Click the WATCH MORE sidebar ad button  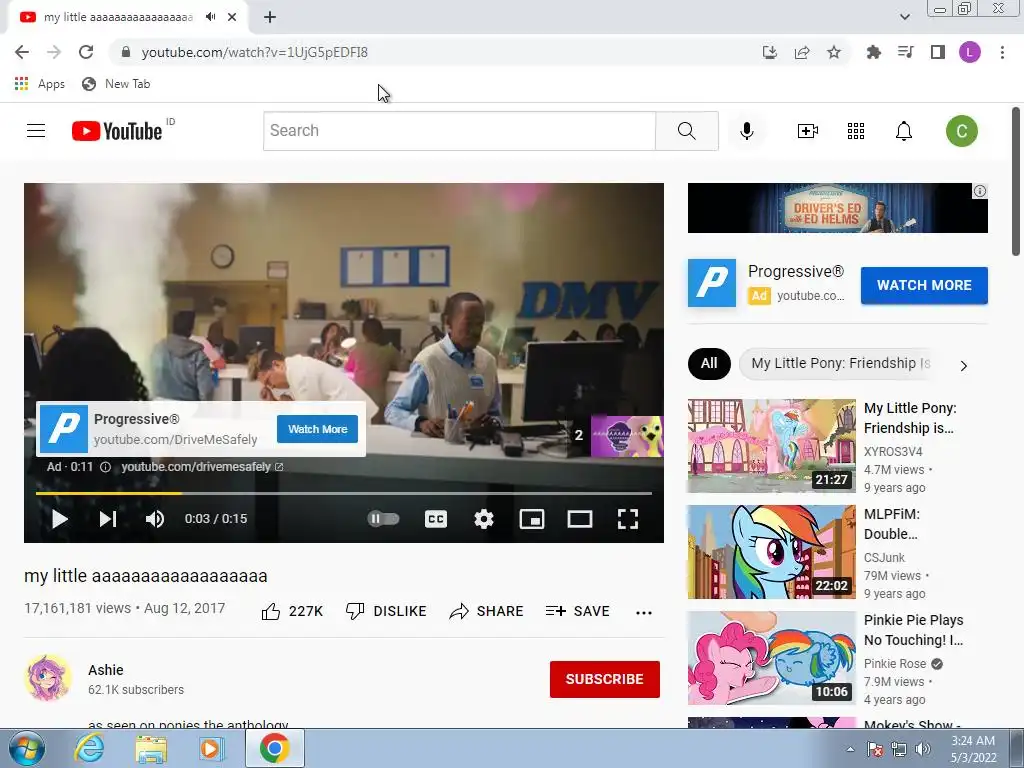(x=923, y=285)
